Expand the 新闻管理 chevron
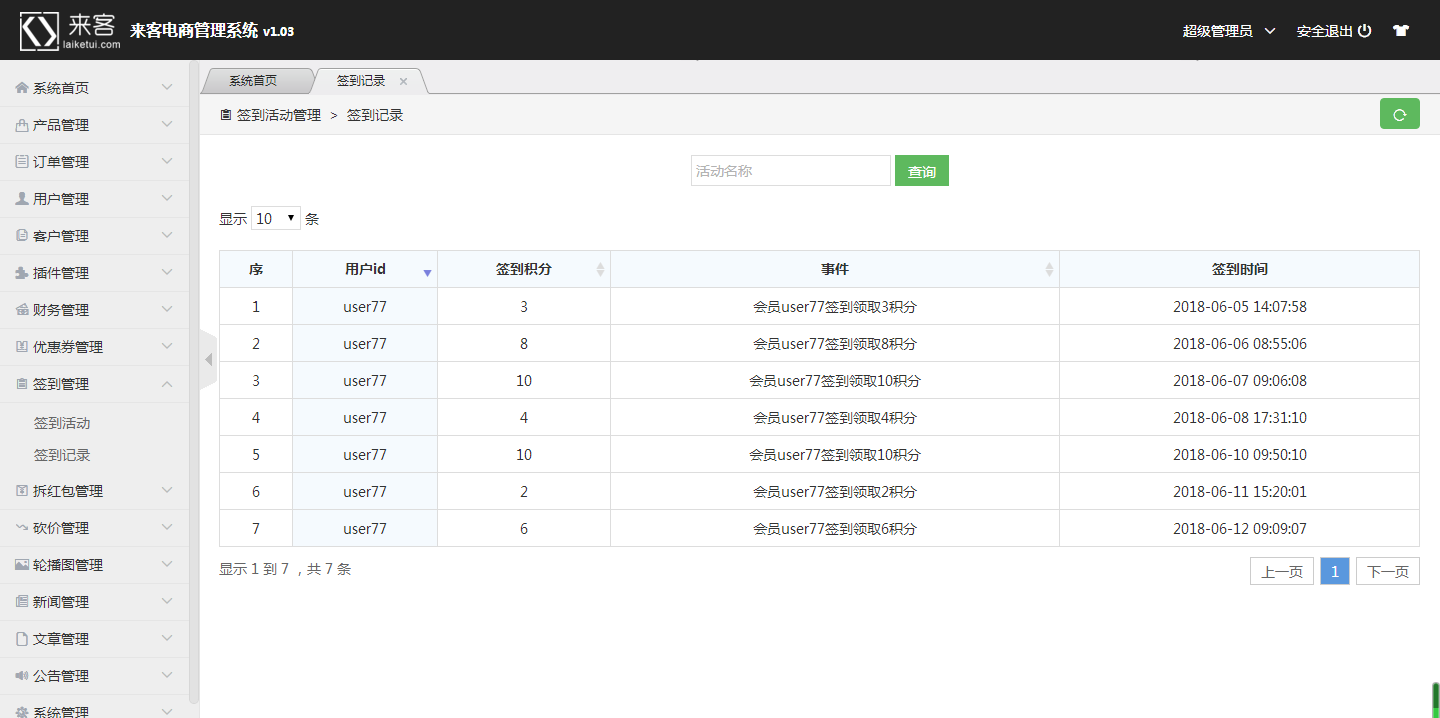Image resolution: width=1440 pixels, height=718 pixels. pyautogui.click(x=167, y=602)
